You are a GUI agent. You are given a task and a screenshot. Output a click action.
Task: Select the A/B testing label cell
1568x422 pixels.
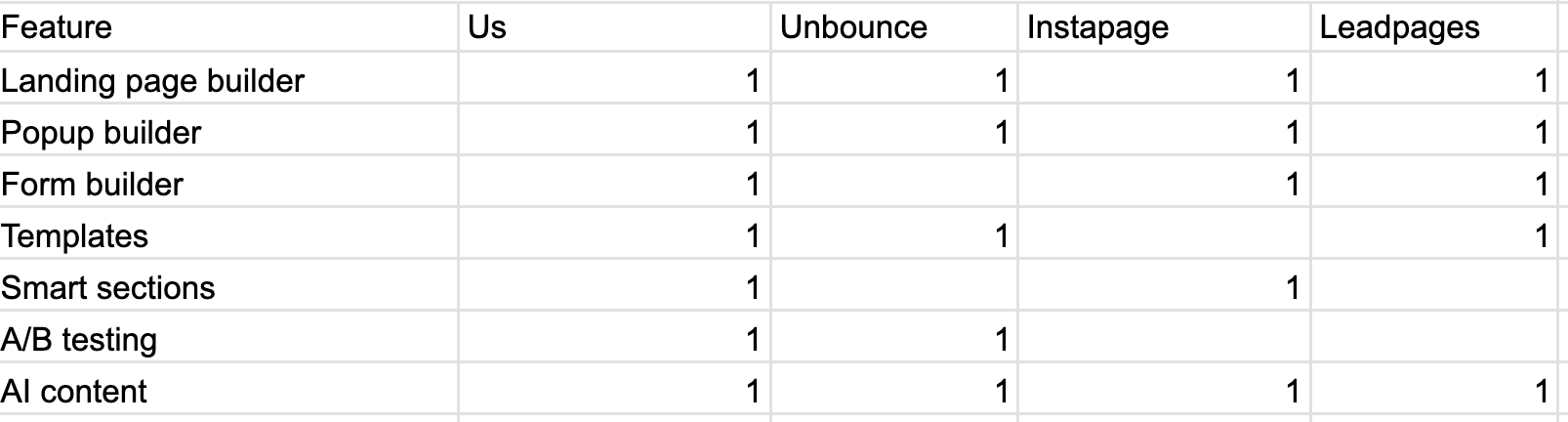coord(228,339)
